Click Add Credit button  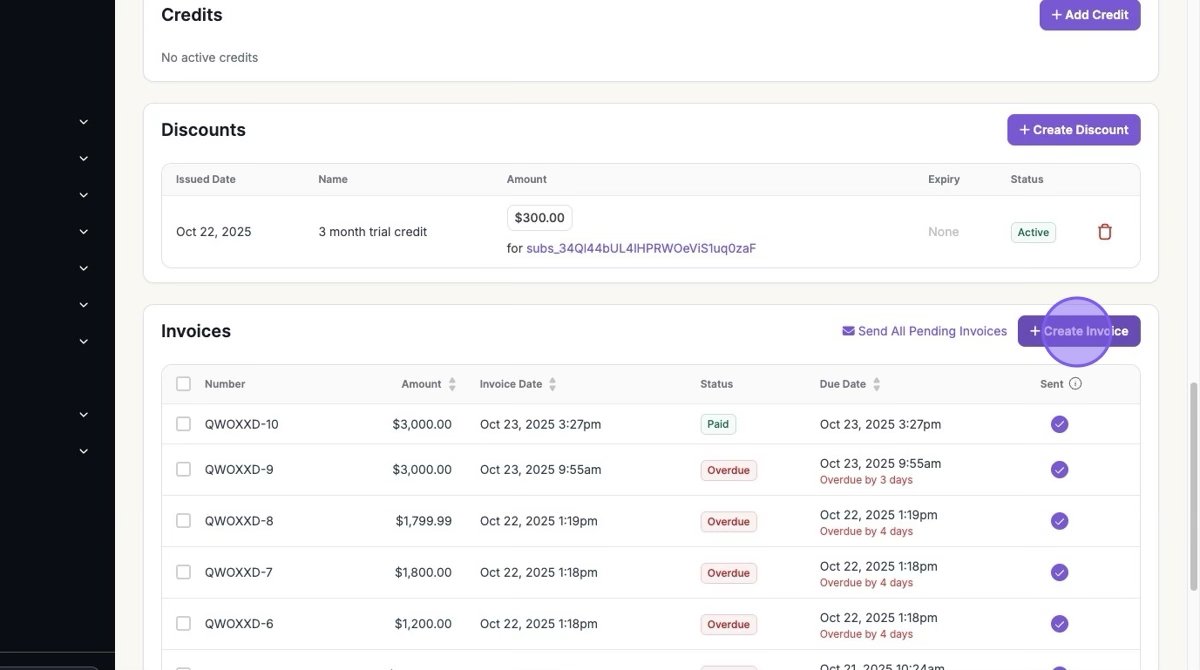1089,15
